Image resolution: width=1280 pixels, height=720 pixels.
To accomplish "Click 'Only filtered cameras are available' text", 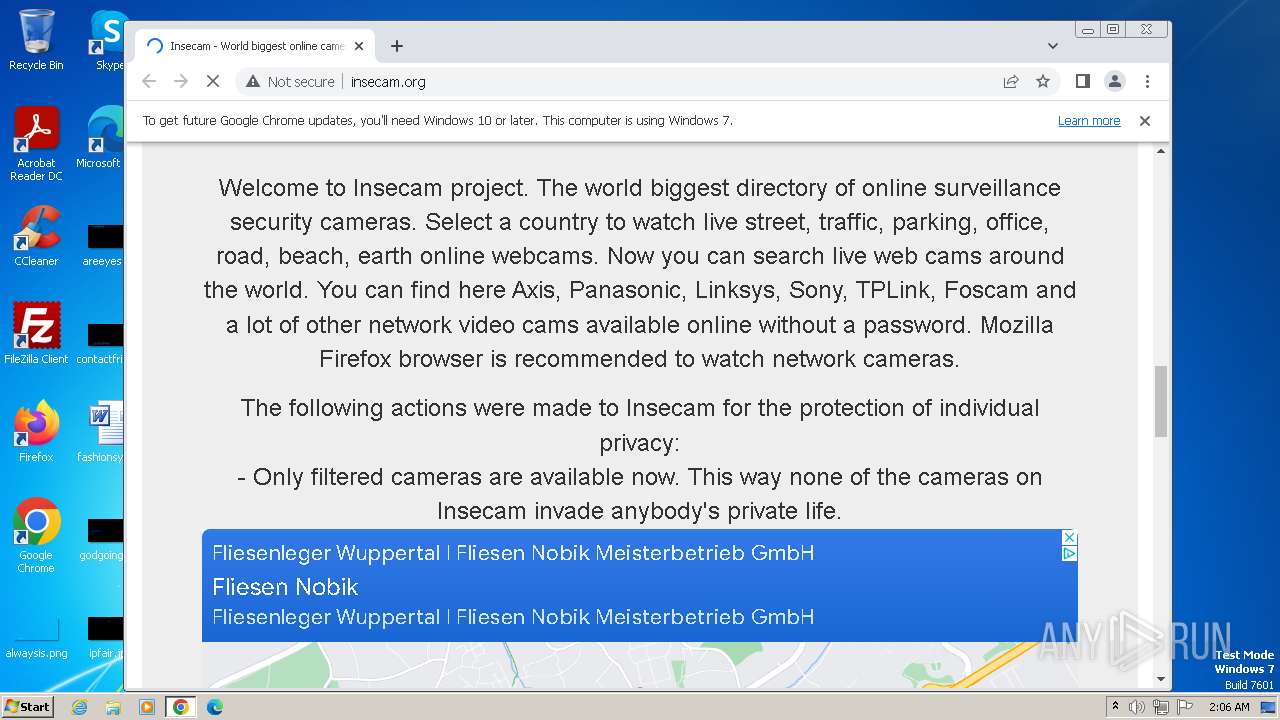I will 640,494.
